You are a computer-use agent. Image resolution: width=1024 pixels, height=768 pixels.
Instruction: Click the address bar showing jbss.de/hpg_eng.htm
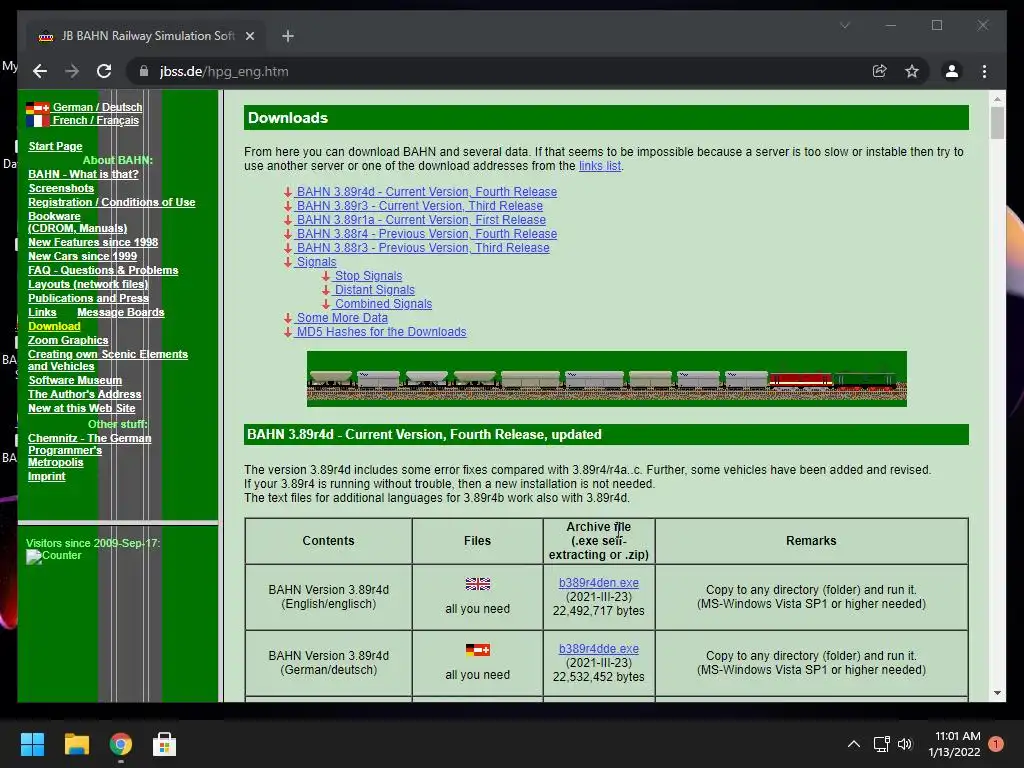503,71
